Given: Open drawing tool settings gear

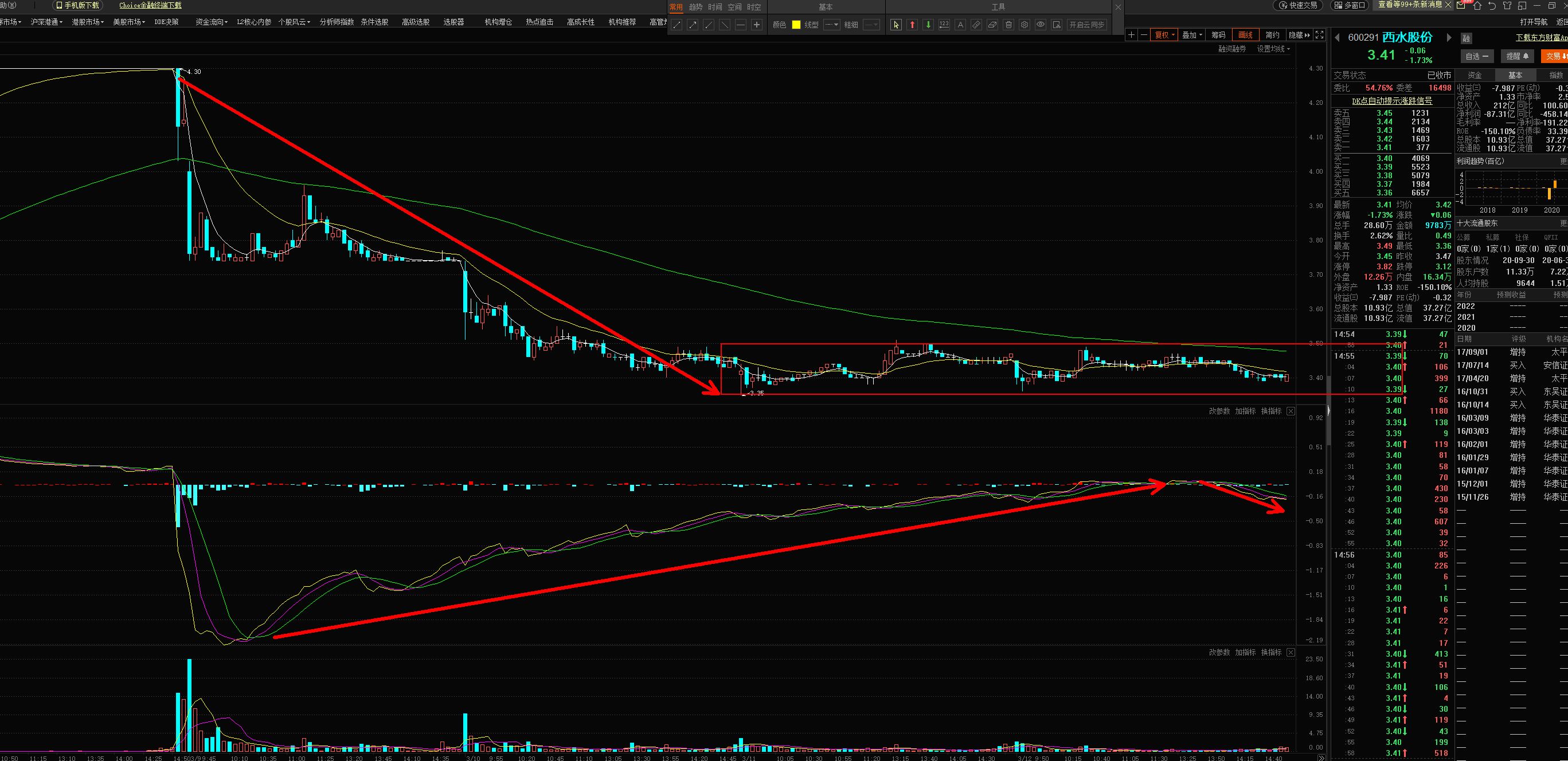Looking at the screenshot, I should coord(1025,25).
